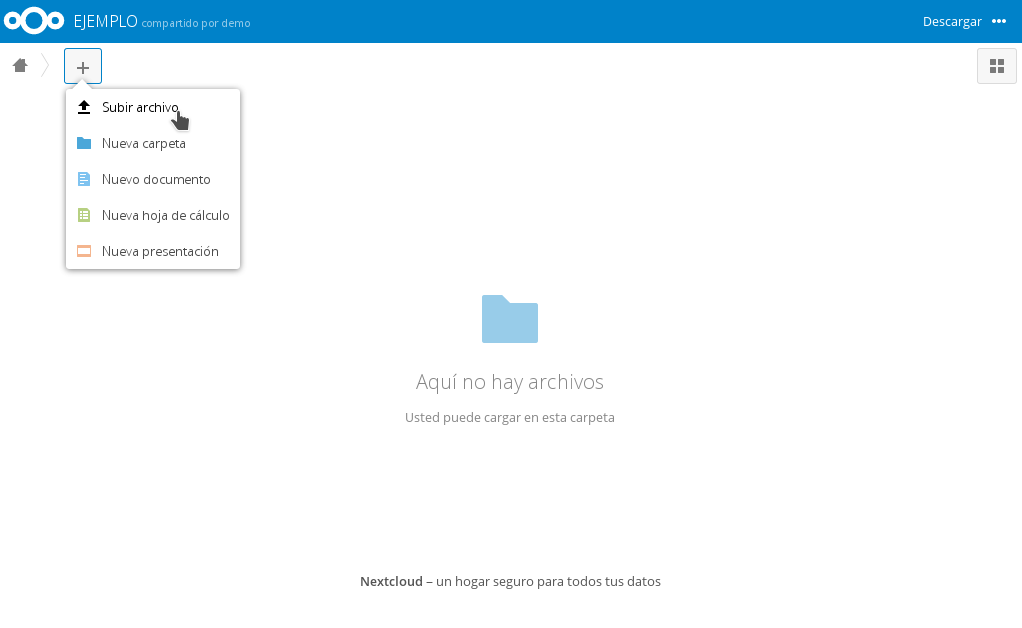Click the EJEMPLO share title
This screenshot has width=1022, height=628.
click(106, 21)
